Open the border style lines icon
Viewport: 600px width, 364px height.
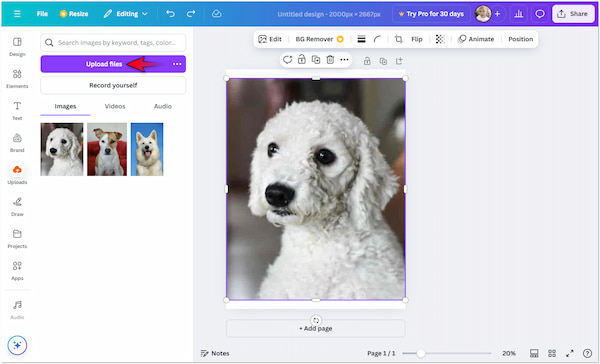click(361, 39)
